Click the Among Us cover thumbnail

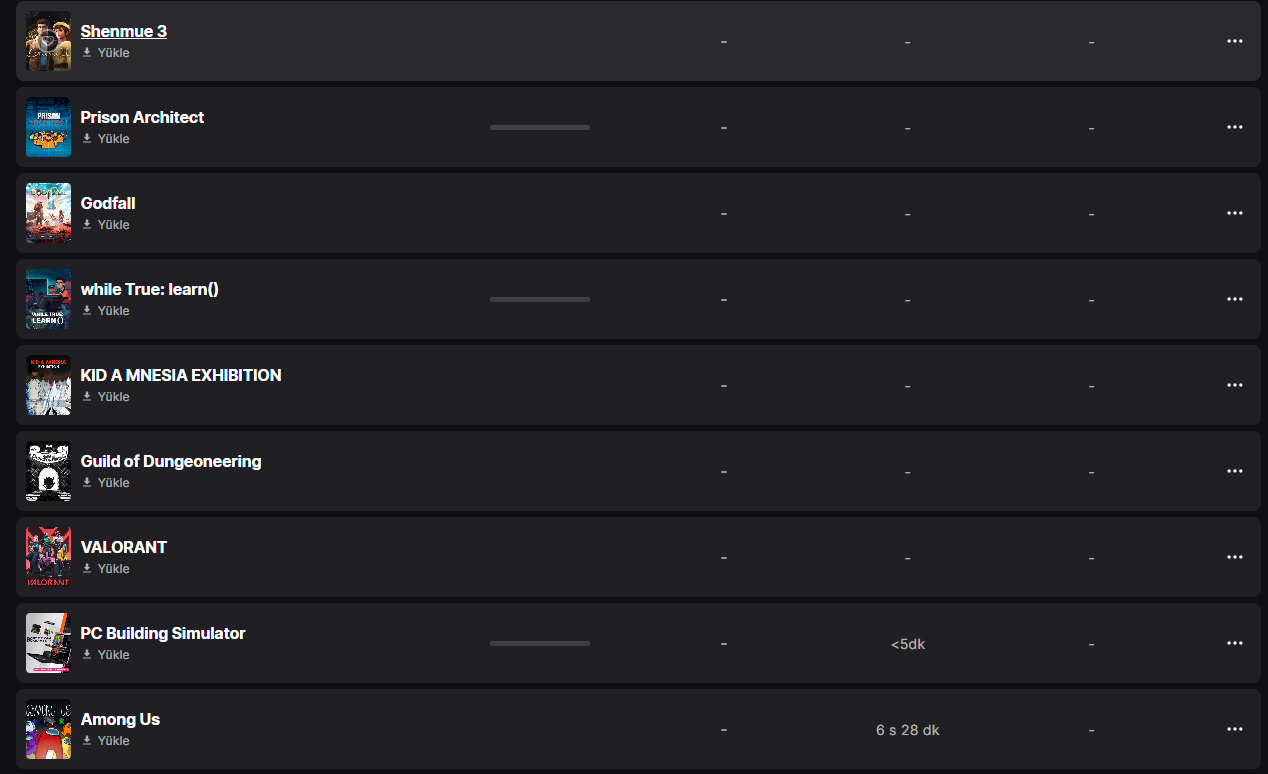coord(48,729)
